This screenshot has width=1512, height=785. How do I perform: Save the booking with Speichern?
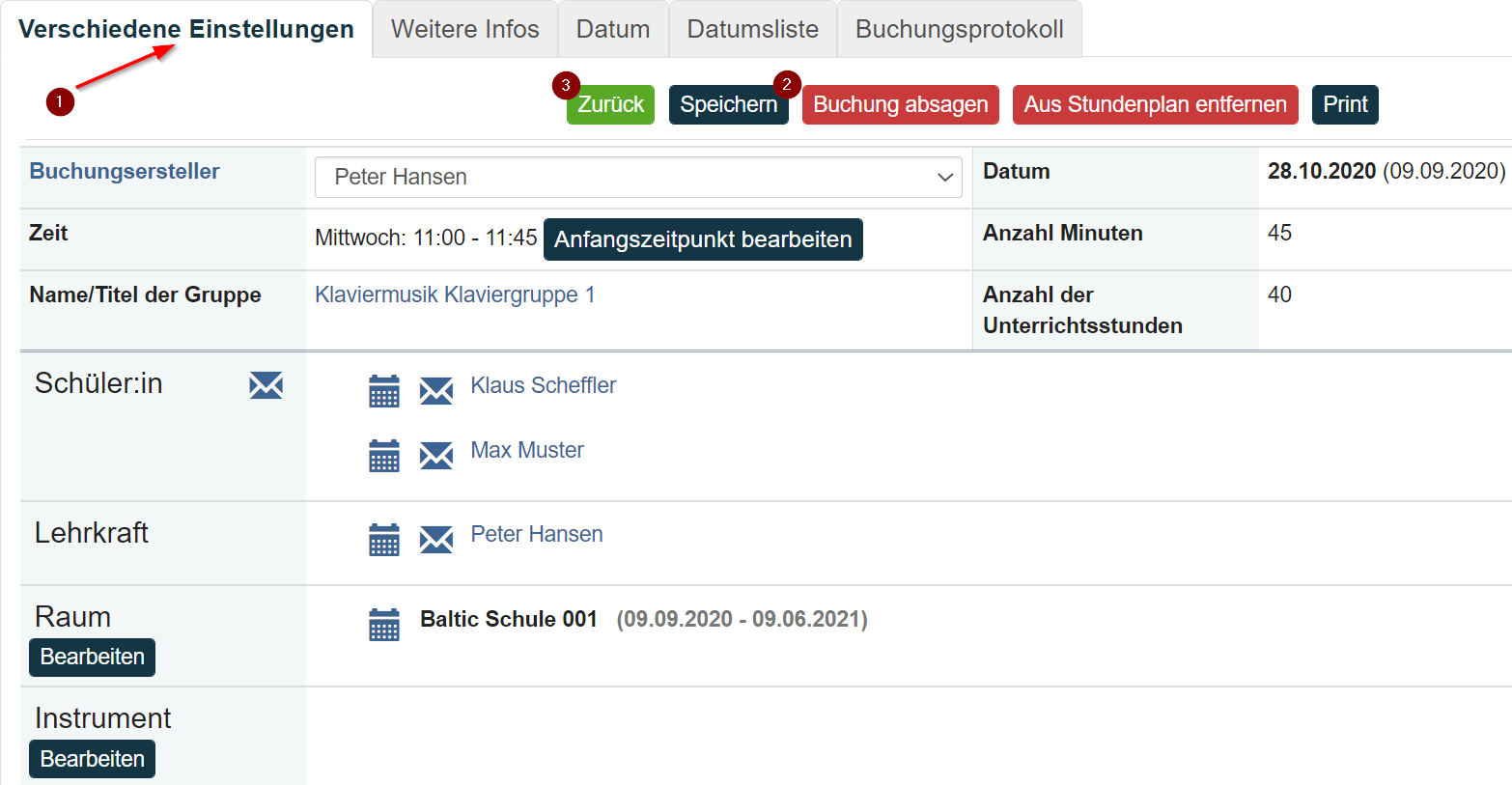click(729, 104)
